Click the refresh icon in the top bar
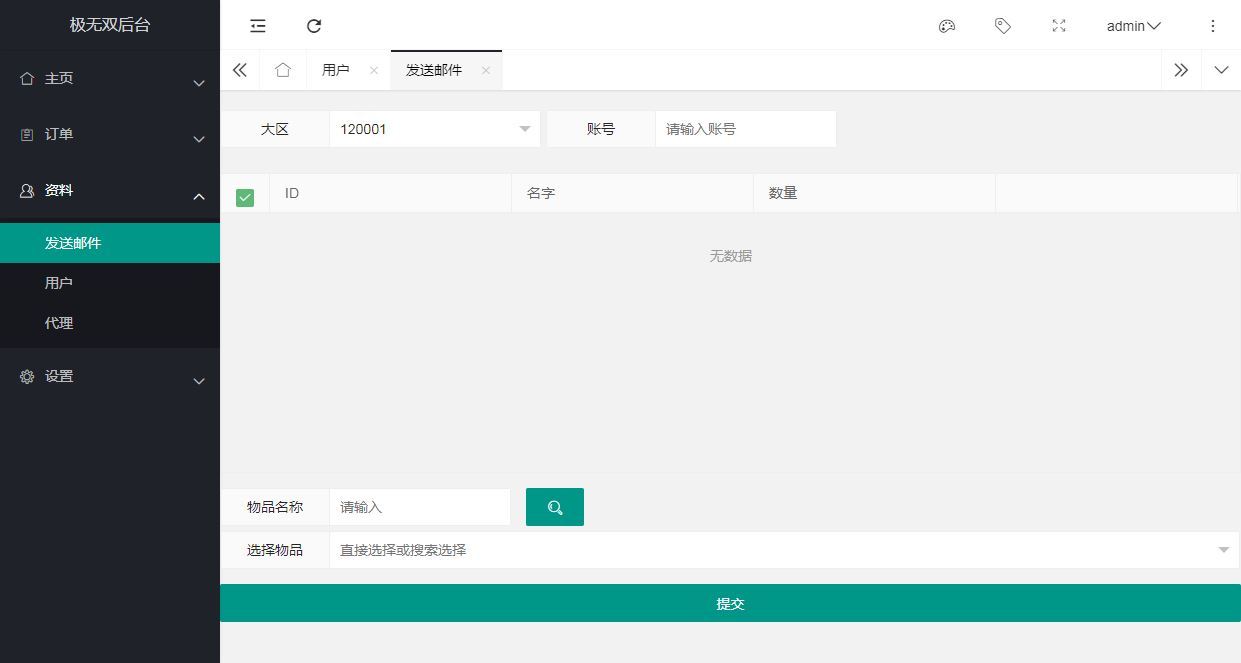This screenshot has width=1241, height=663. [314, 26]
